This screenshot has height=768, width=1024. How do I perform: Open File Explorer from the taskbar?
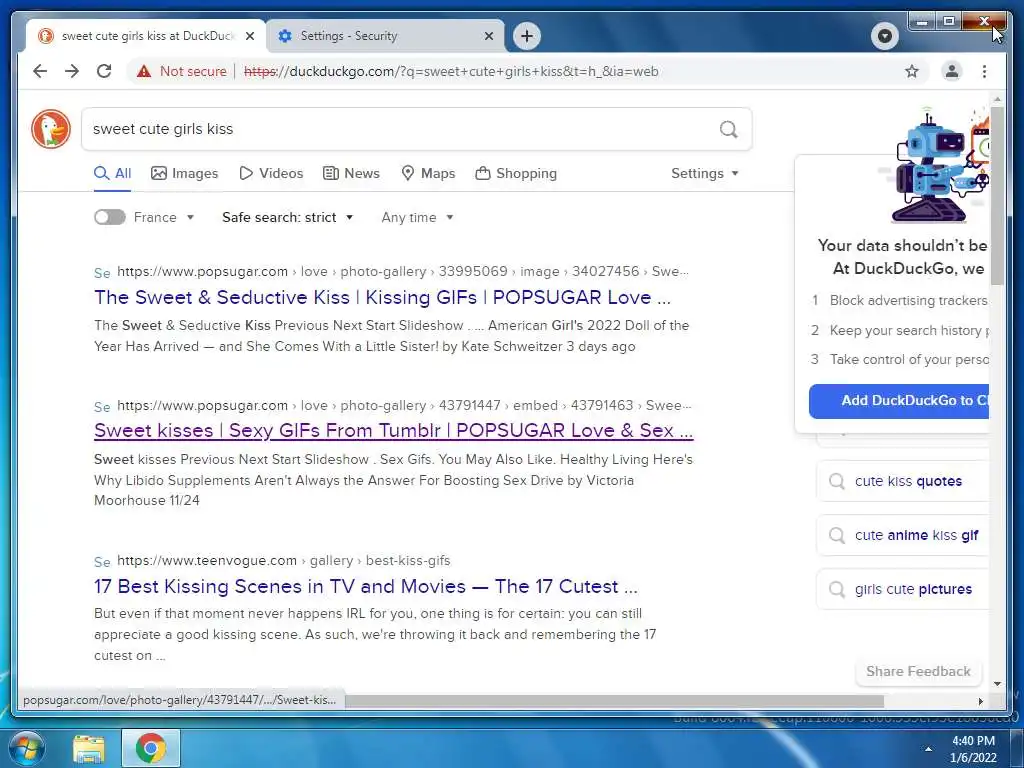pos(88,748)
